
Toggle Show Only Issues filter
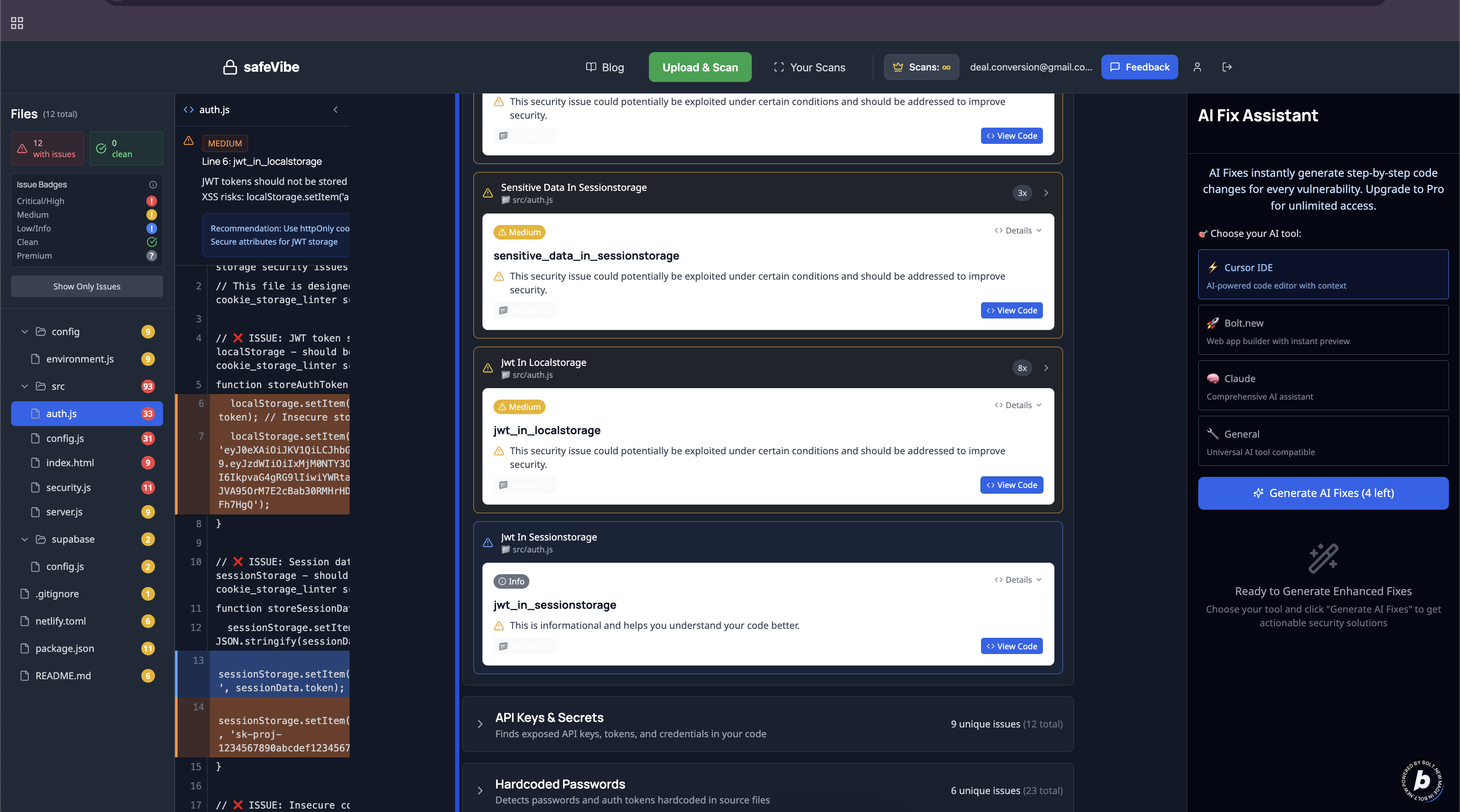click(87, 287)
